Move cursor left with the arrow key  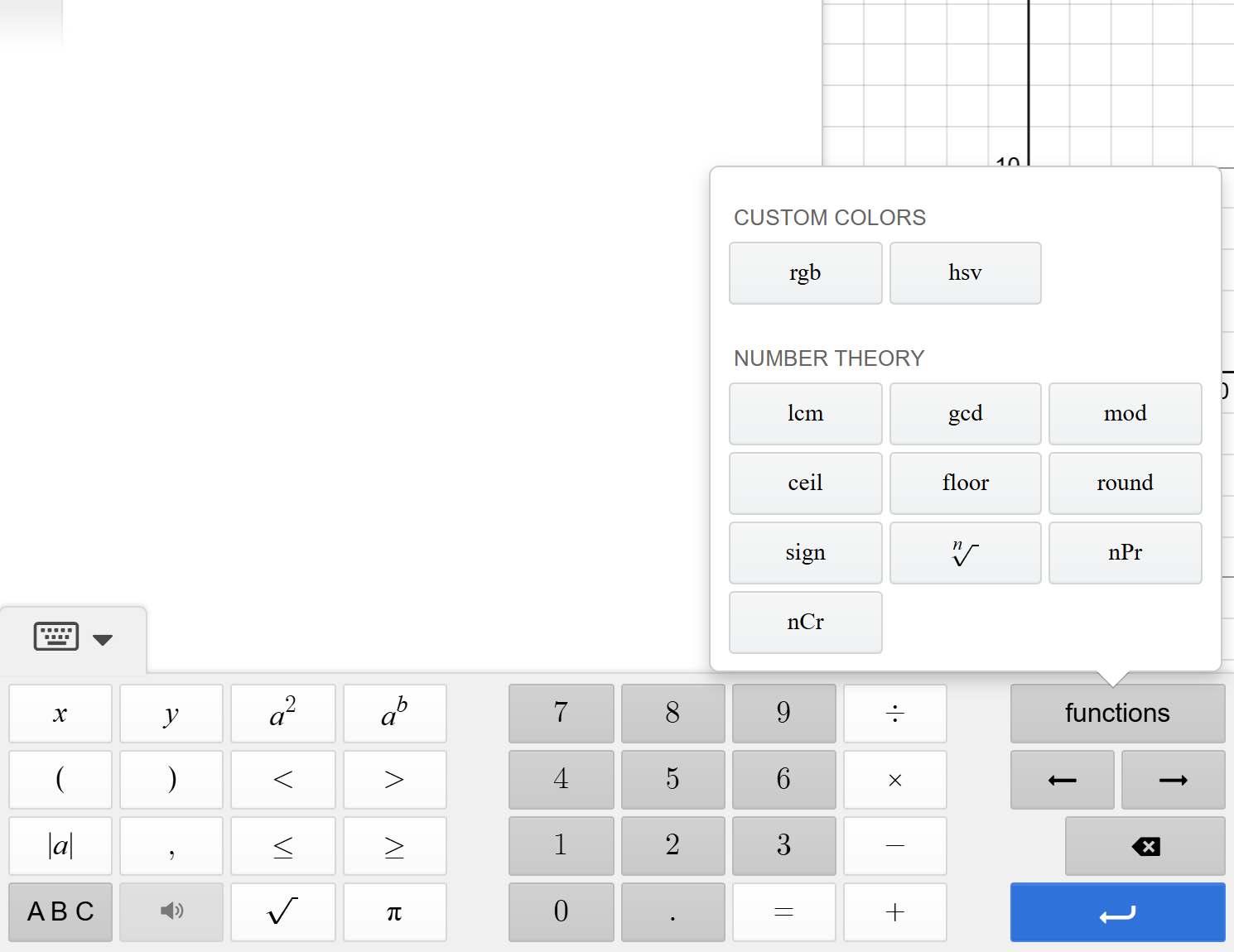pos(1062,779)
